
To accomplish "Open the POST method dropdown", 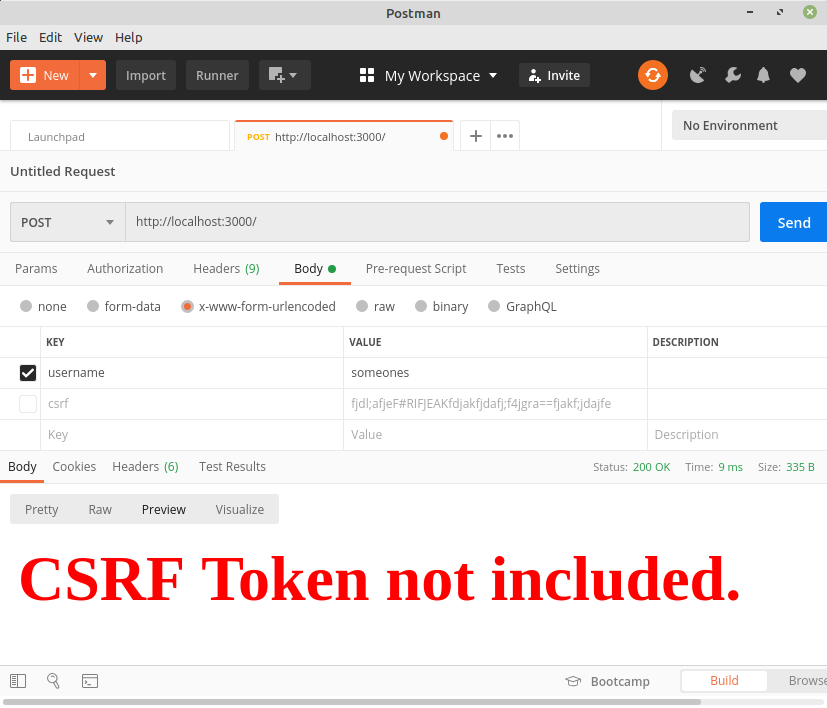I will tap(68, 222).
